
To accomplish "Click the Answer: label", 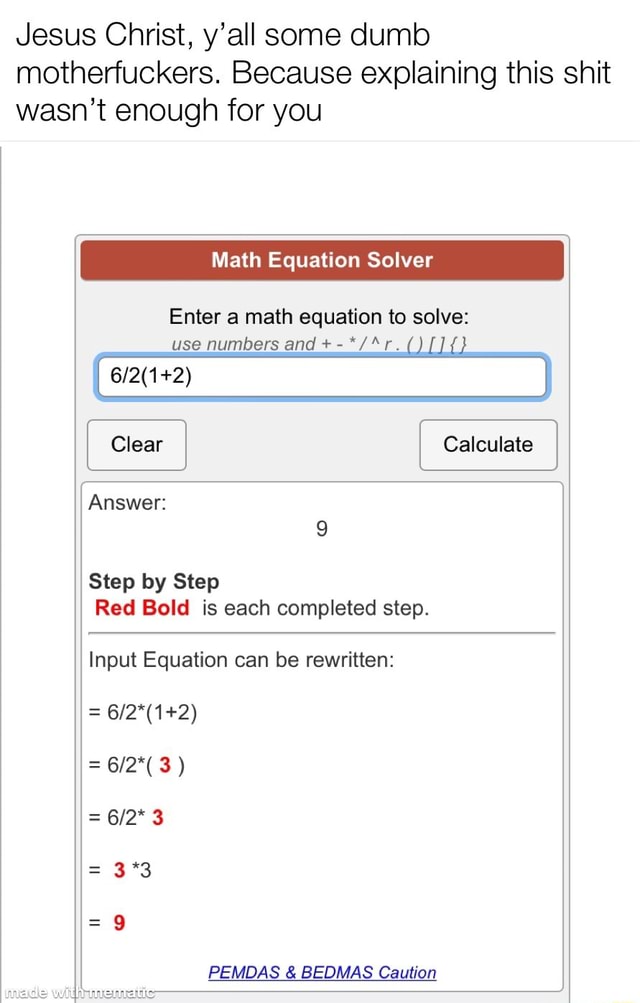I will [126, 503].
